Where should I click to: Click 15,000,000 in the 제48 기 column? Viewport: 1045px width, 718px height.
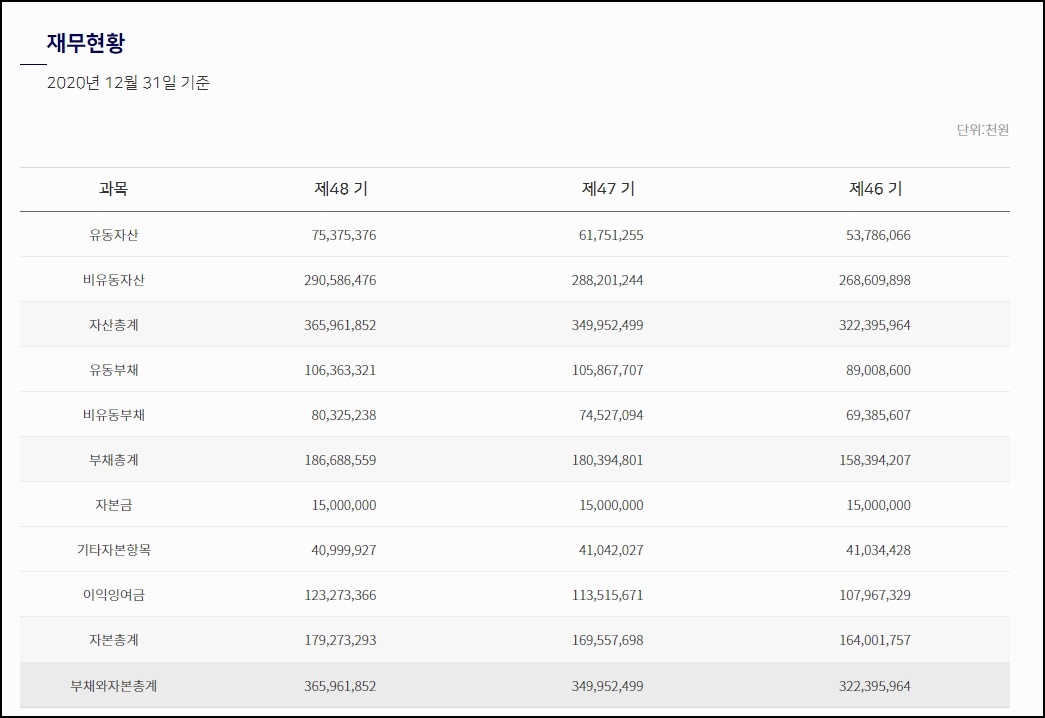point(344,505)
